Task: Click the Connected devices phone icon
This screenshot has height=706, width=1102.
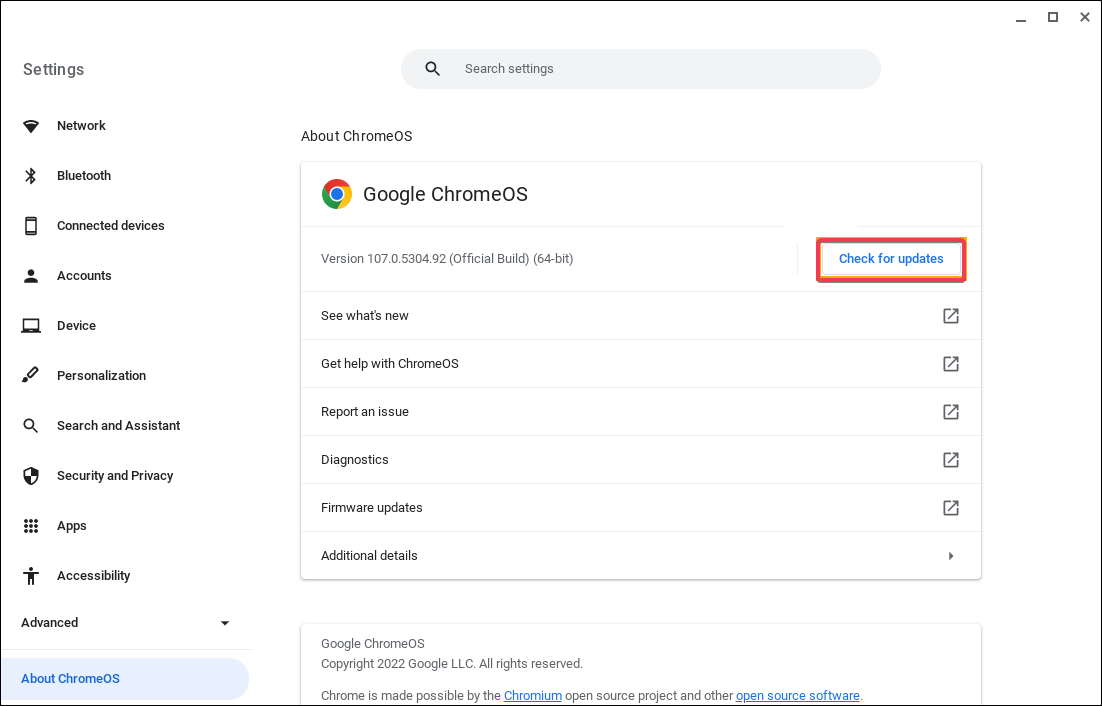Action: (x=31, y=225)
